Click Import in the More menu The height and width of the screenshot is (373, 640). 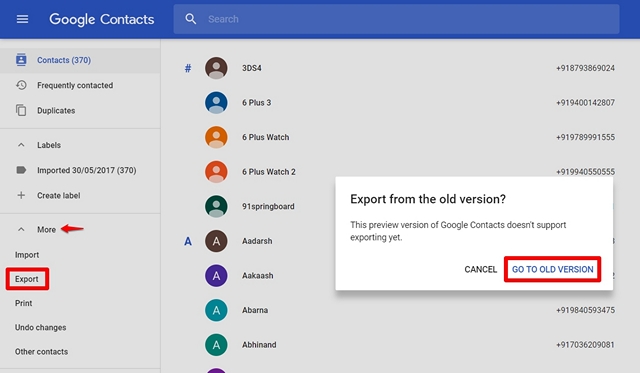coord(27,255)
